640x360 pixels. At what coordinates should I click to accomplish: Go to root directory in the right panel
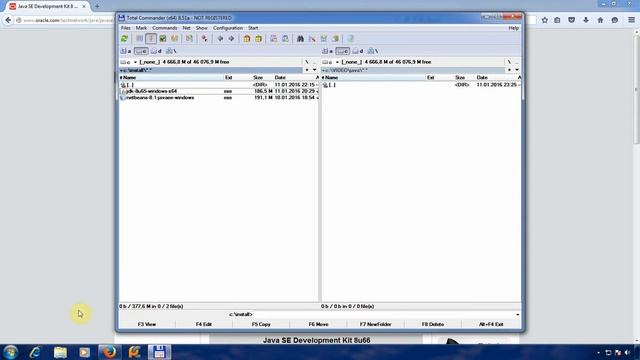[x=509, y=62]
